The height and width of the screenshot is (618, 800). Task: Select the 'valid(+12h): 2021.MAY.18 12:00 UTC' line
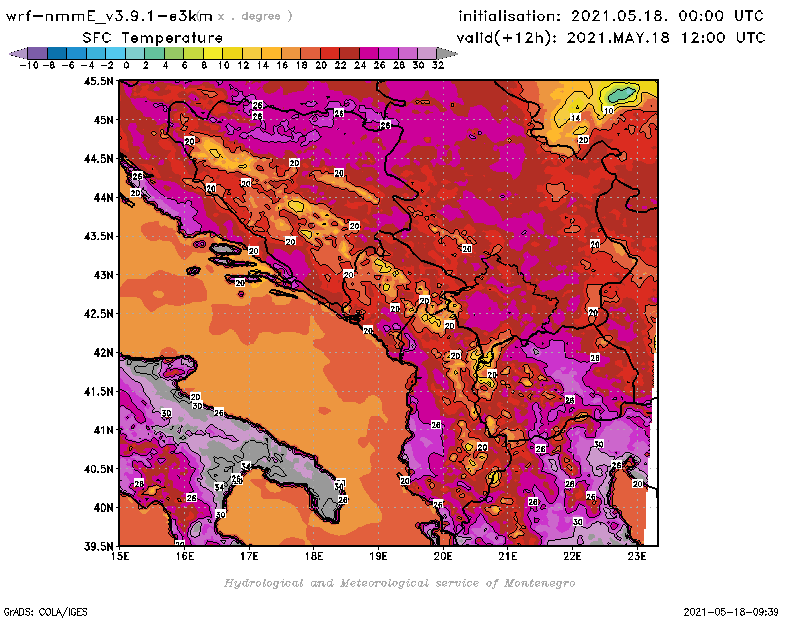611,38
